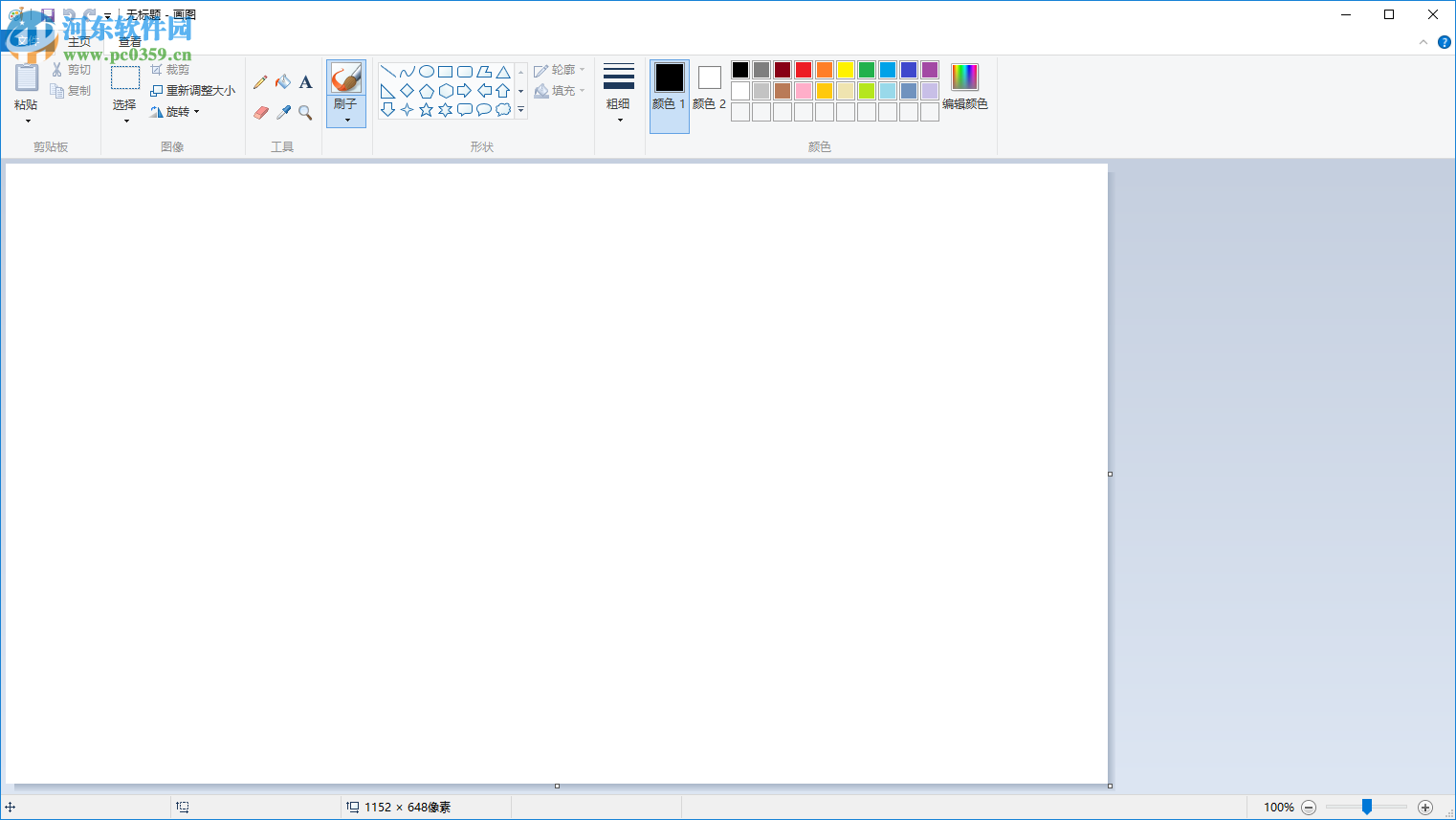The height and width of the screenshot is (820, 1456).
Task: Open the 选择 (Select) options dropdown arrow
Action: coord(125,122)
